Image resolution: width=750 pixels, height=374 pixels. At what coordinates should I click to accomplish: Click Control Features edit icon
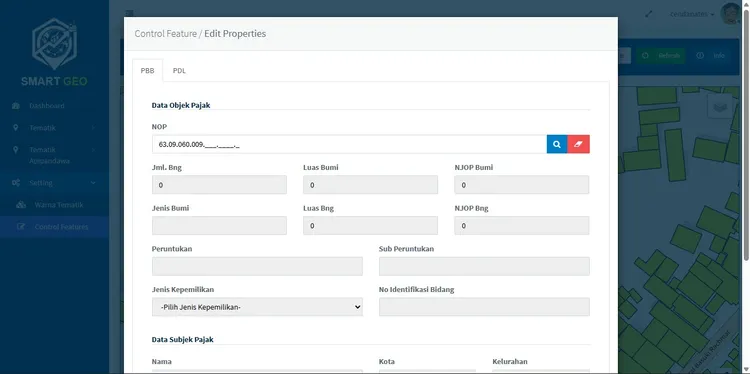pyautogui.click(x=21, y=227)
